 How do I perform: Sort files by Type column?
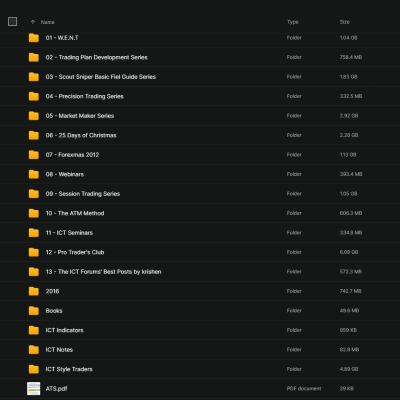coord(293,22)
